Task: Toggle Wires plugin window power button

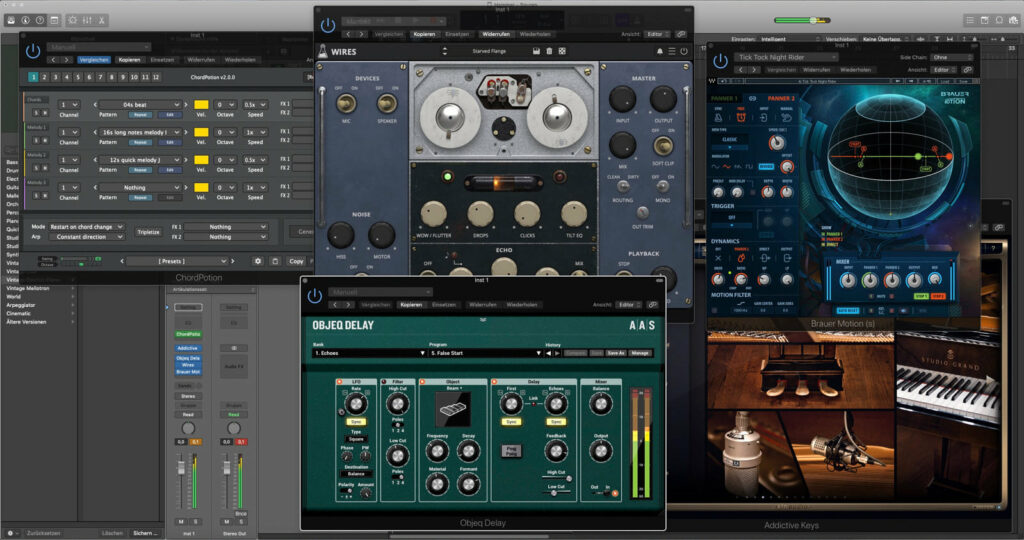Action: pos(328,25)
